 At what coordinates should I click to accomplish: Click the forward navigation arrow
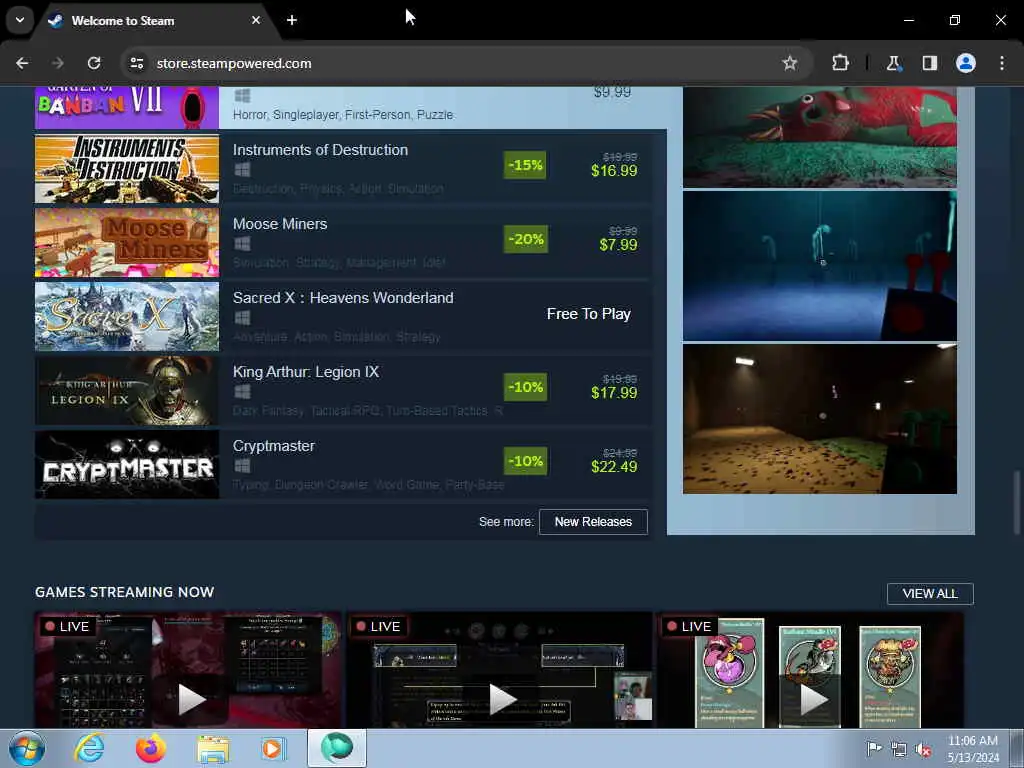[x=58, y=63]
